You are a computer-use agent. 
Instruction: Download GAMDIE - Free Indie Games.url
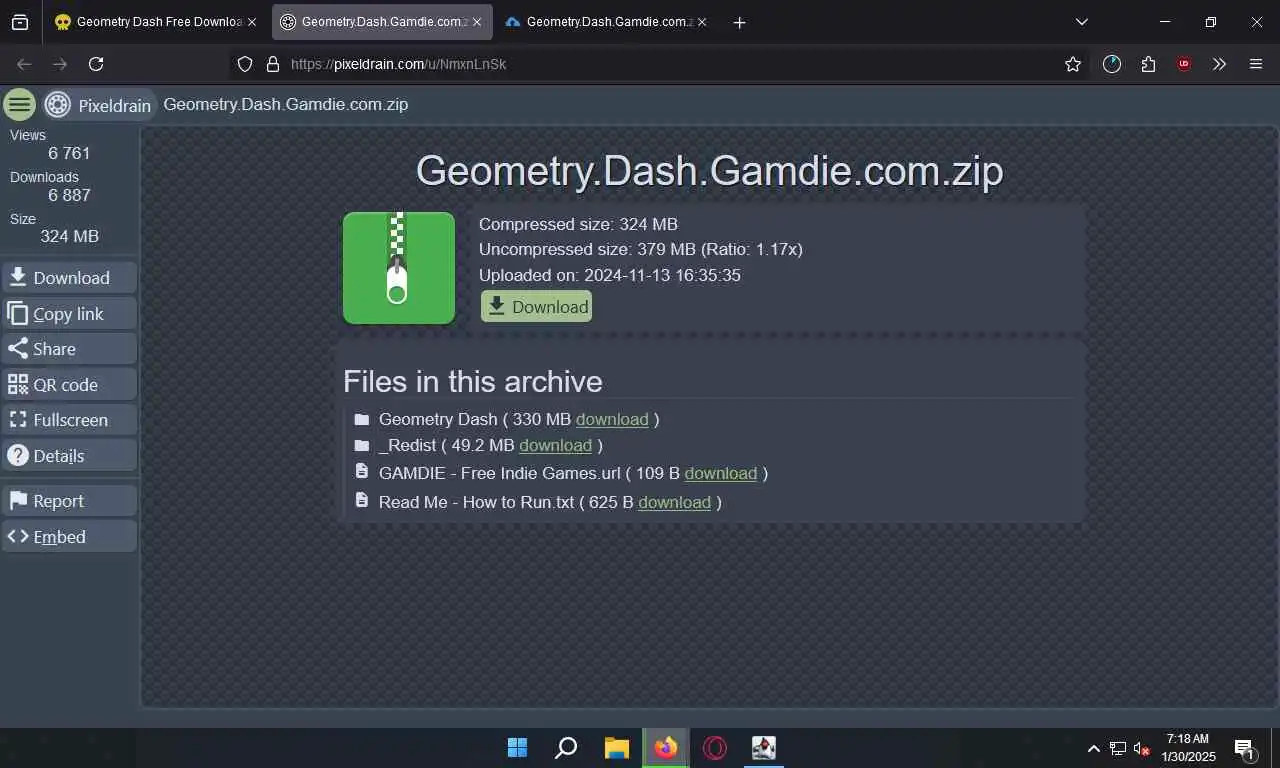pos(720,473)
